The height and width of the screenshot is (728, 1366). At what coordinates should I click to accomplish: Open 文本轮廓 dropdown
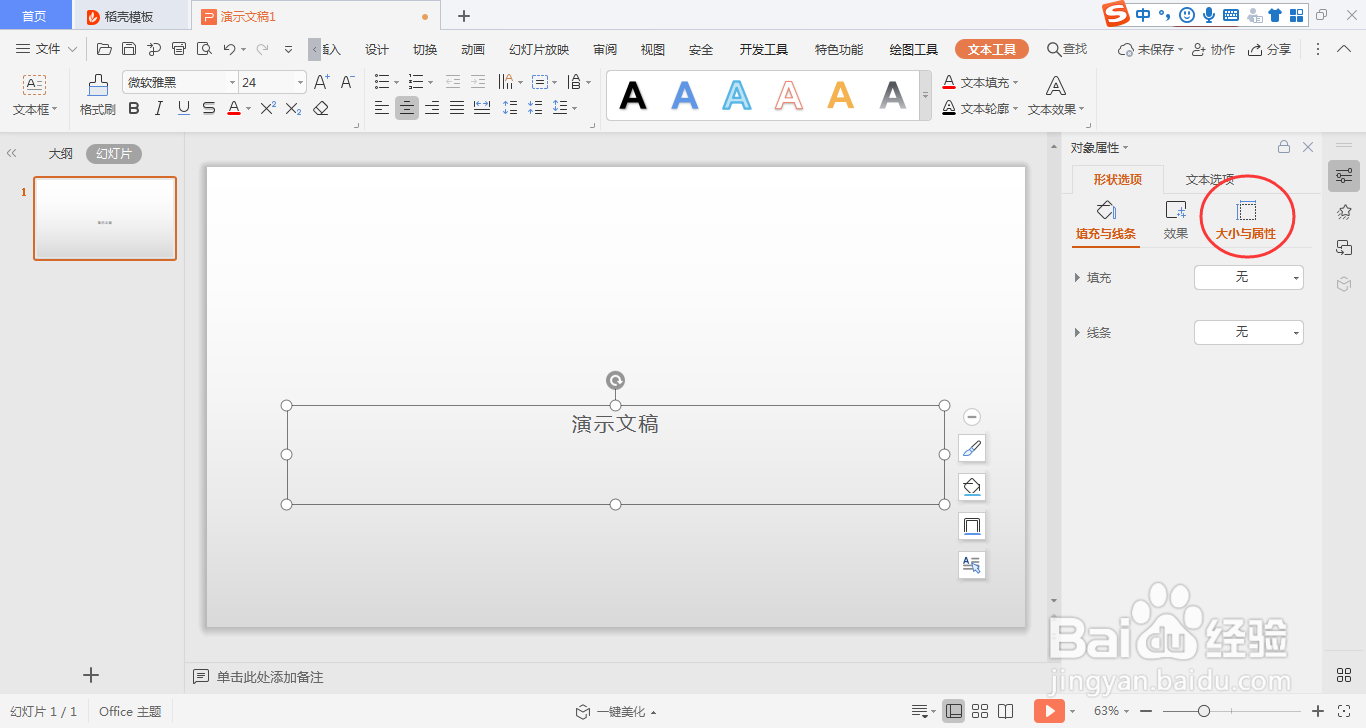coord(982,108)
